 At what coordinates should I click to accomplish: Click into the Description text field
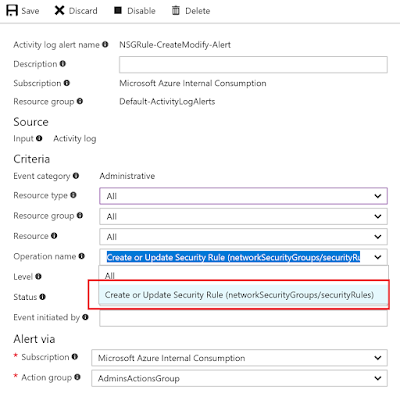253,64
